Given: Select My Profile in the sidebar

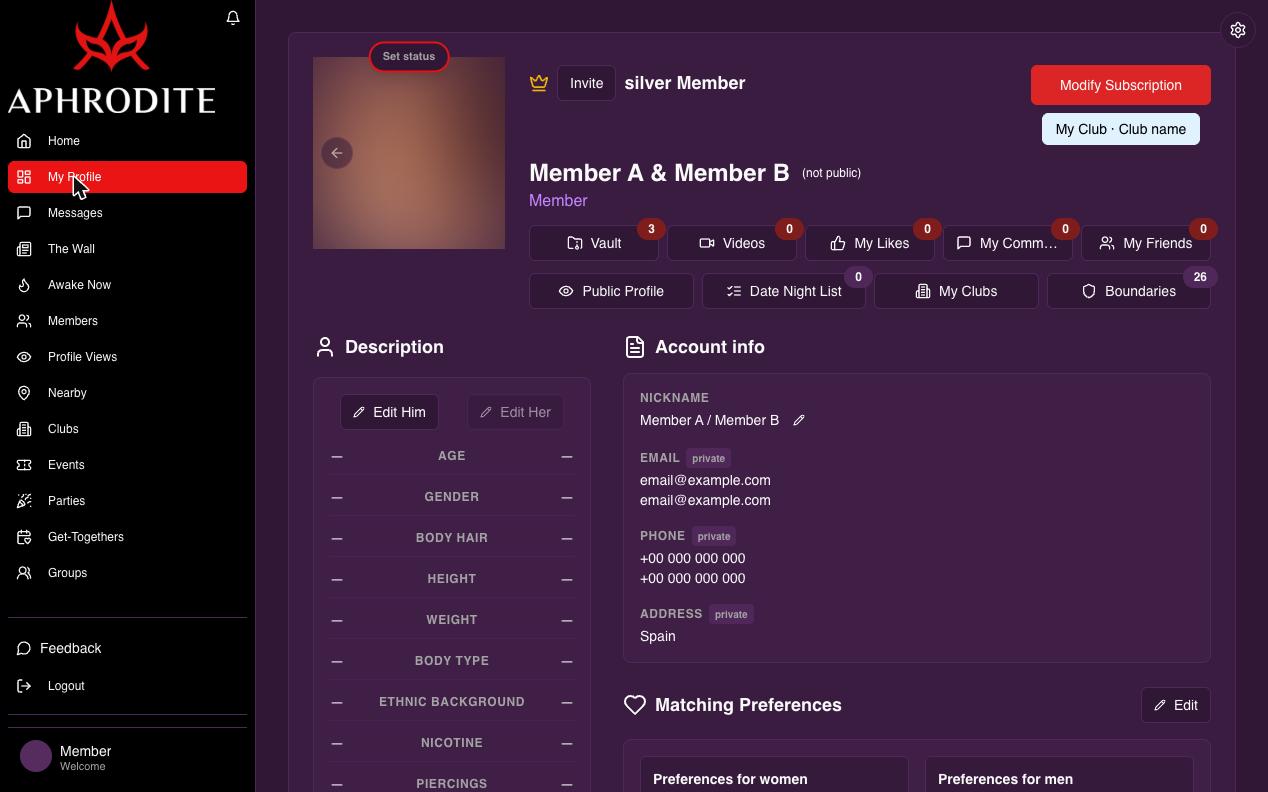Looking at the screenshot, I should 128,177.
